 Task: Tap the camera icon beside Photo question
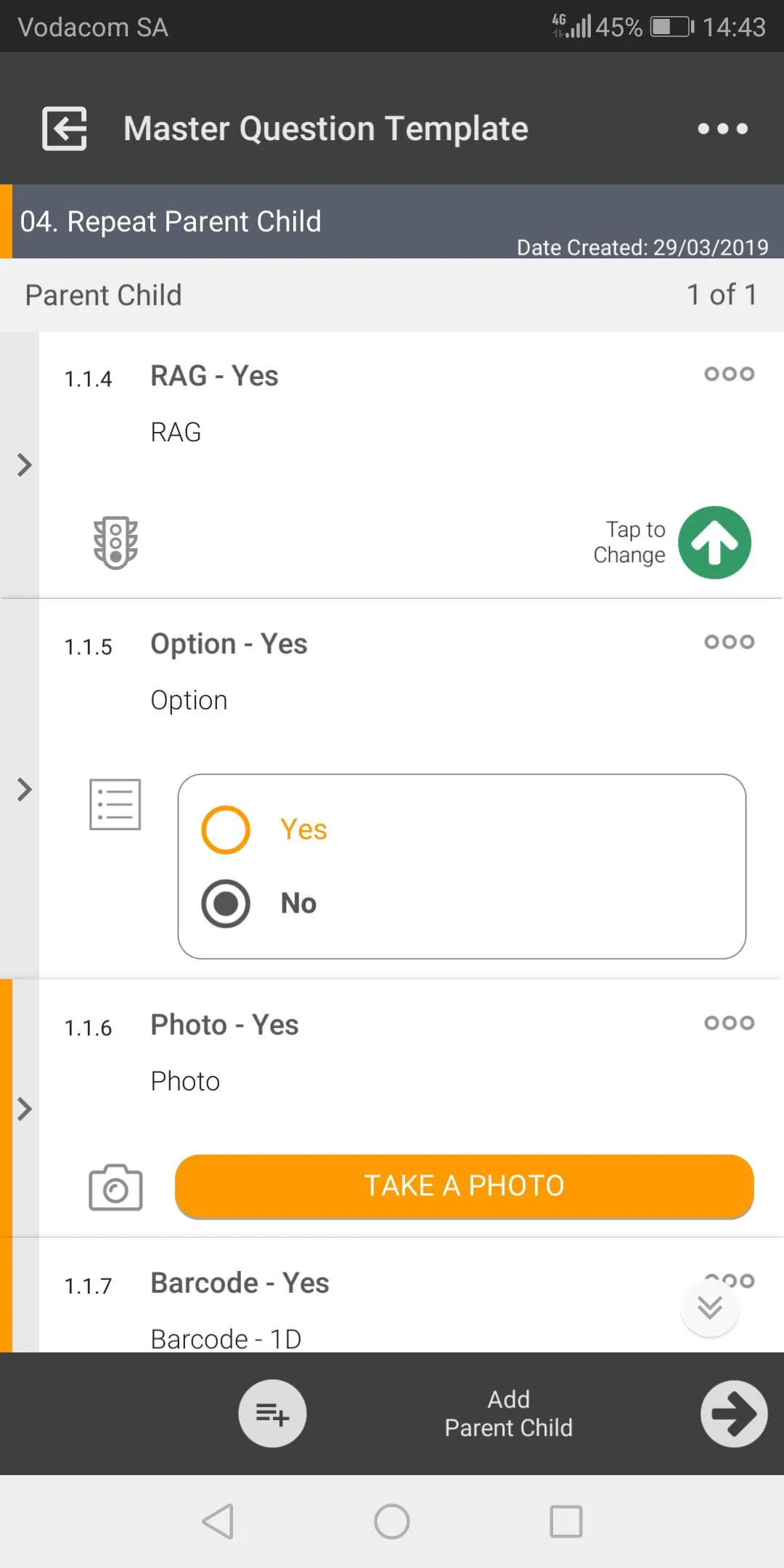[115, 1186]
